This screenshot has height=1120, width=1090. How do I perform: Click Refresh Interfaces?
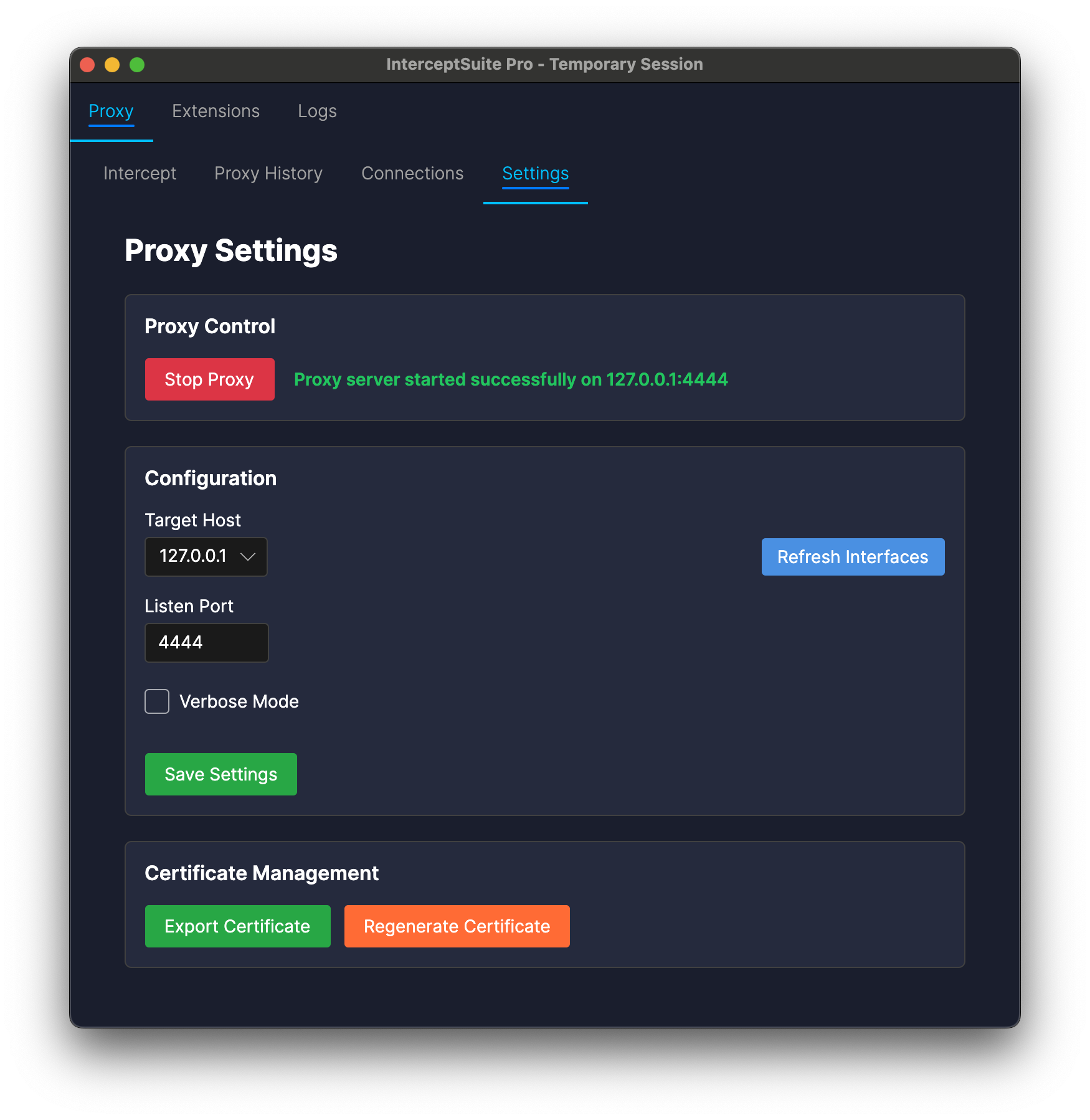(x=852, y=556)
